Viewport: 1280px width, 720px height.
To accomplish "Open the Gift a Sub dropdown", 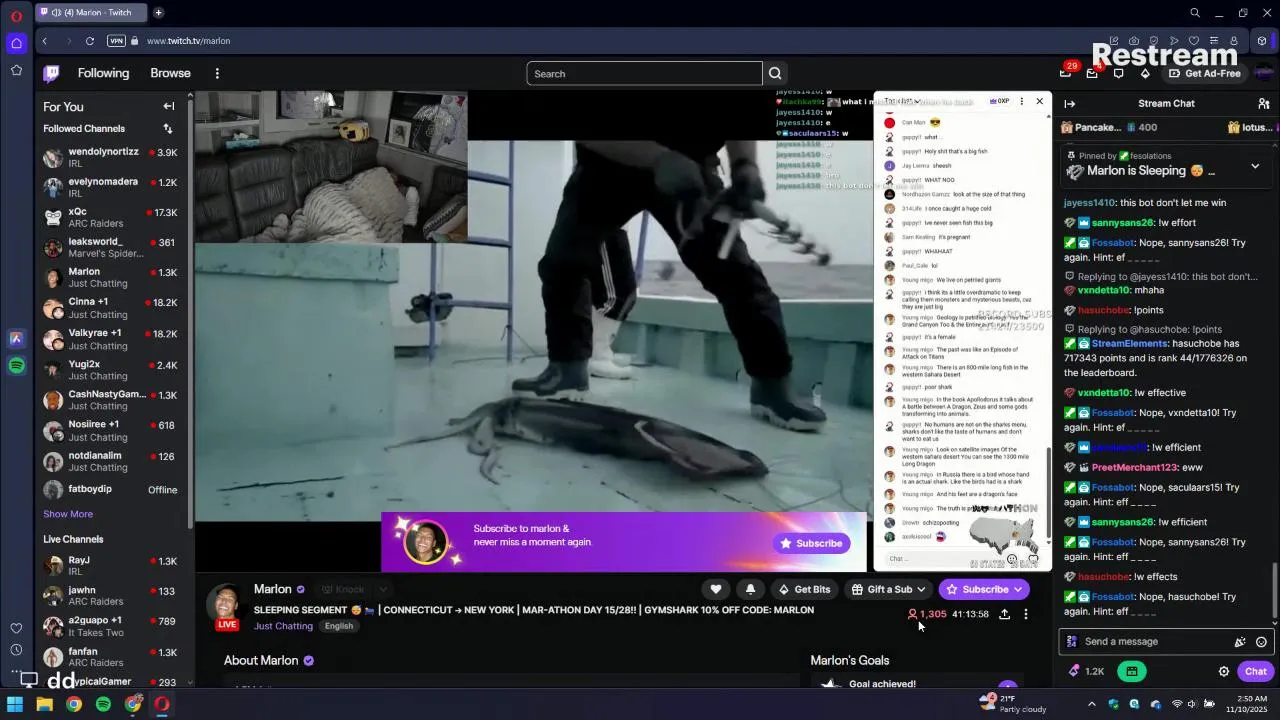I will click(x=888, y=589).
